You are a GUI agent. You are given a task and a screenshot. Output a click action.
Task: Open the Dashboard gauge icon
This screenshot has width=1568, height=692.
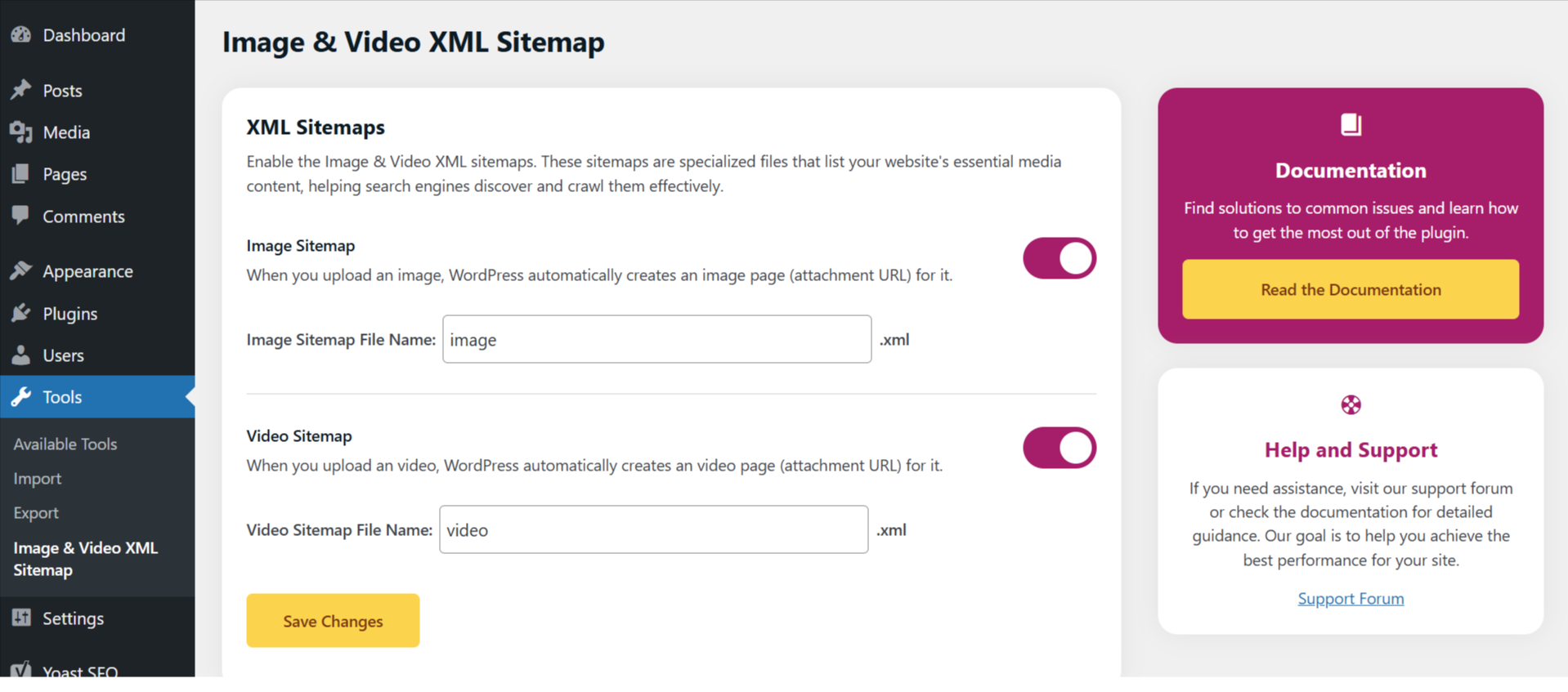[21, 35]
